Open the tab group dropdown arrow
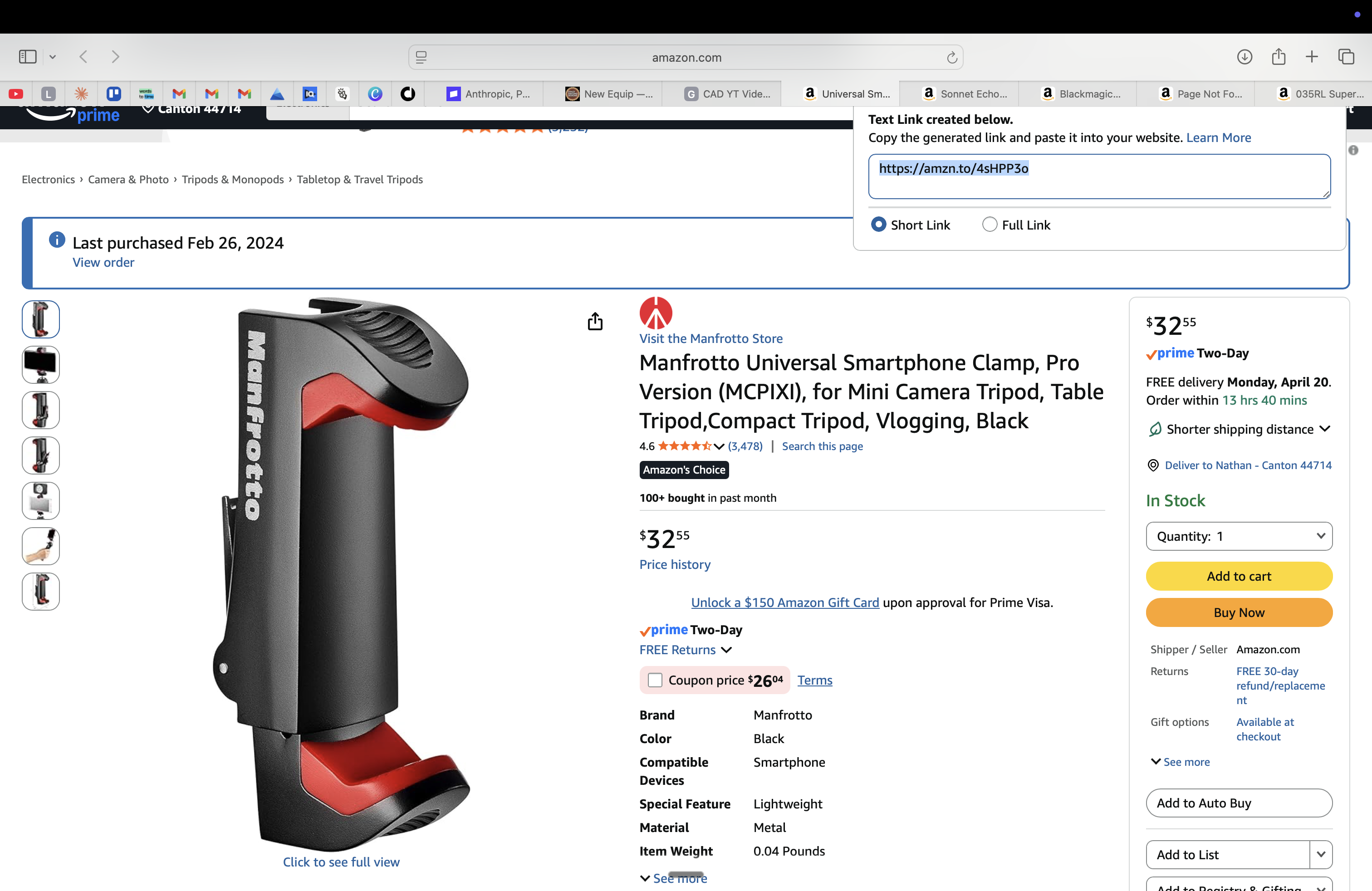This screenshot has width=1372, height=891. 53,56
